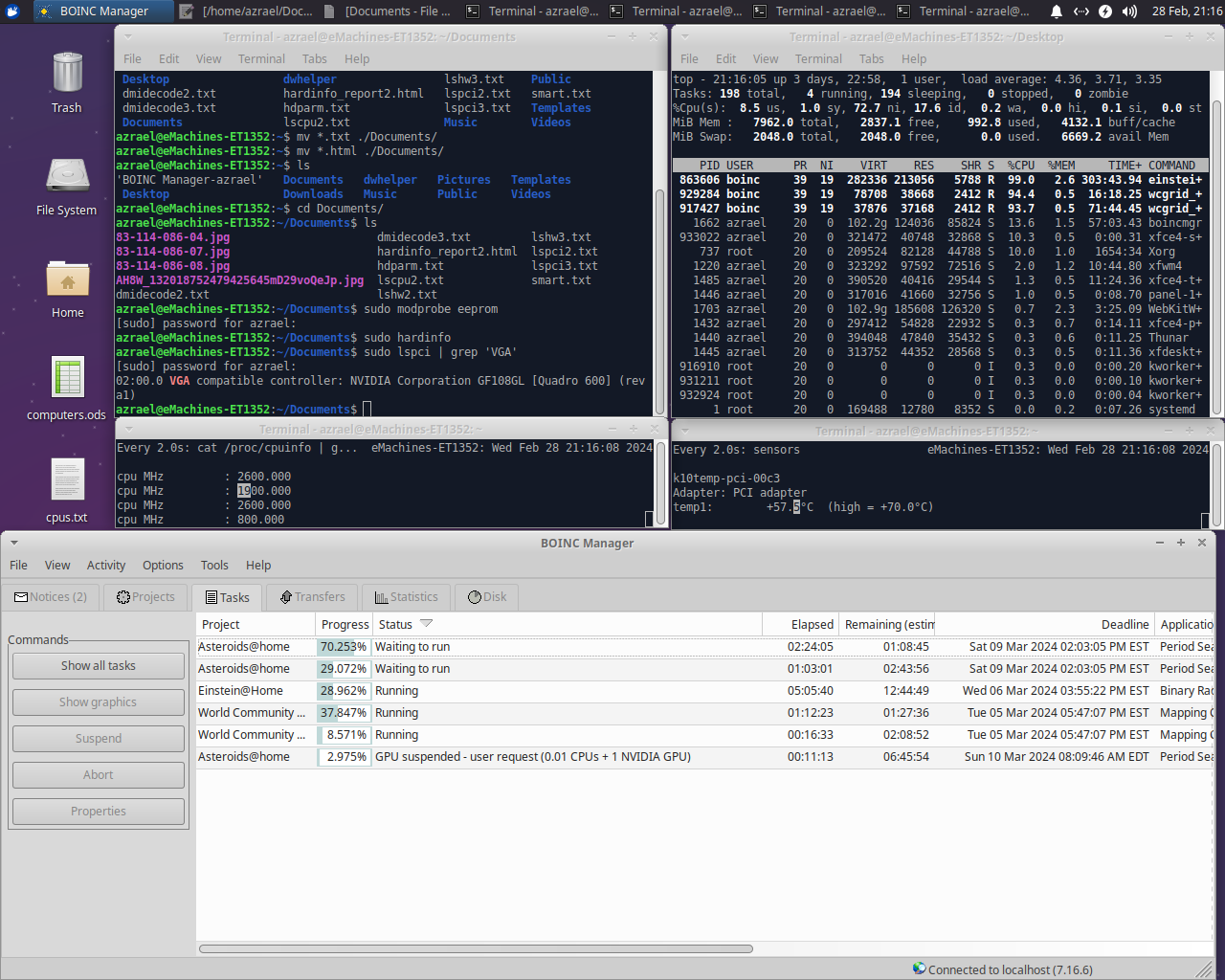The image size is (1225, 980).
Task: Click the Suspend button
Action: [99, 739]
